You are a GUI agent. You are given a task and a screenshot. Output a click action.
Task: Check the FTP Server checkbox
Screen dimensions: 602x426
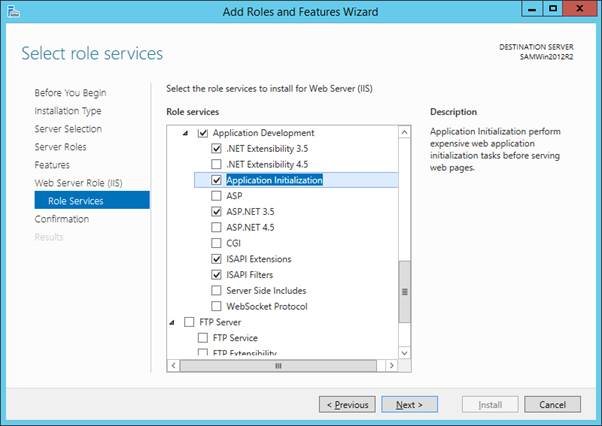(x=189, y=322)
